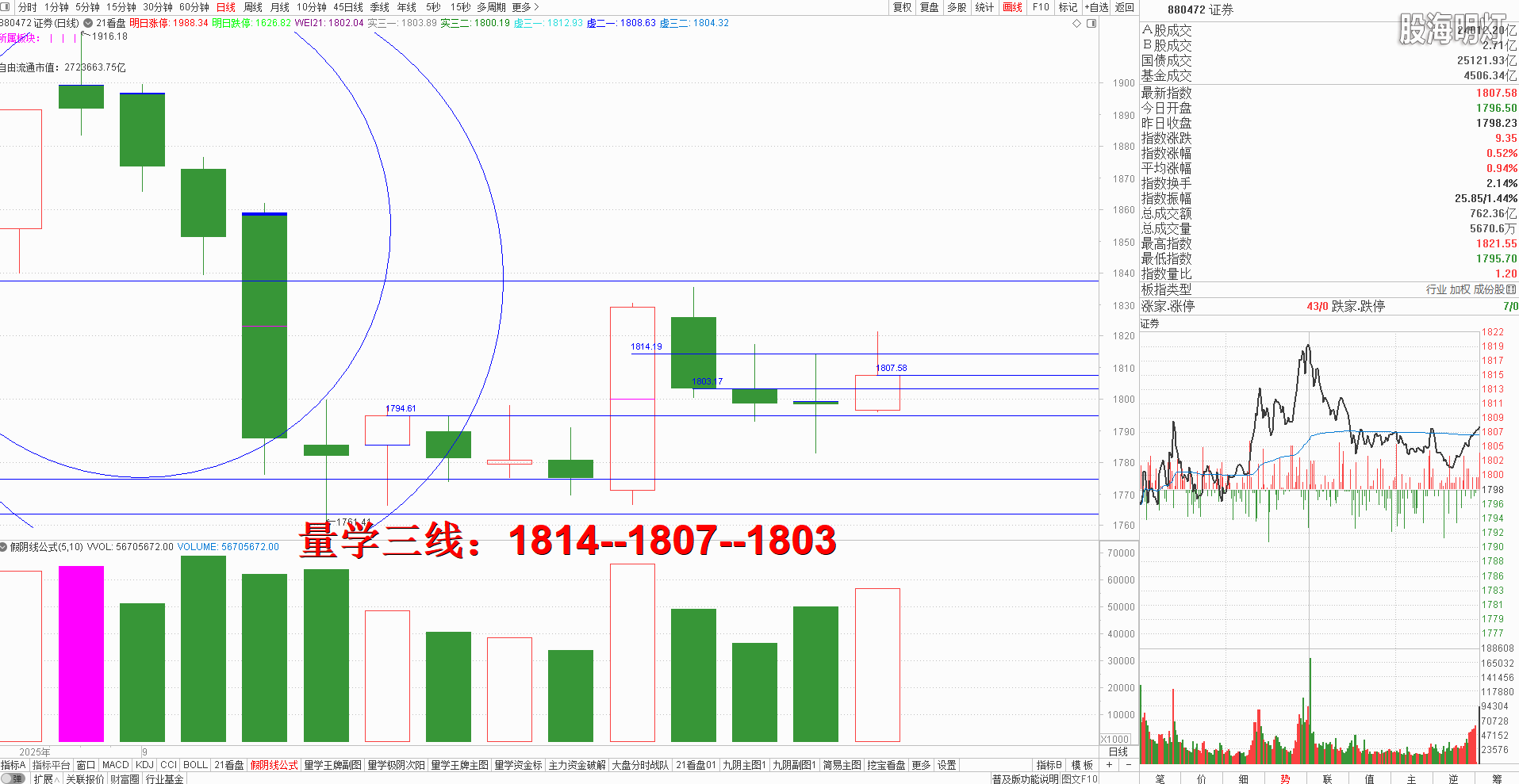Screen dimensions: 1519x784
Task: Open 多周期 multi-period view
Action: (491, 7)
